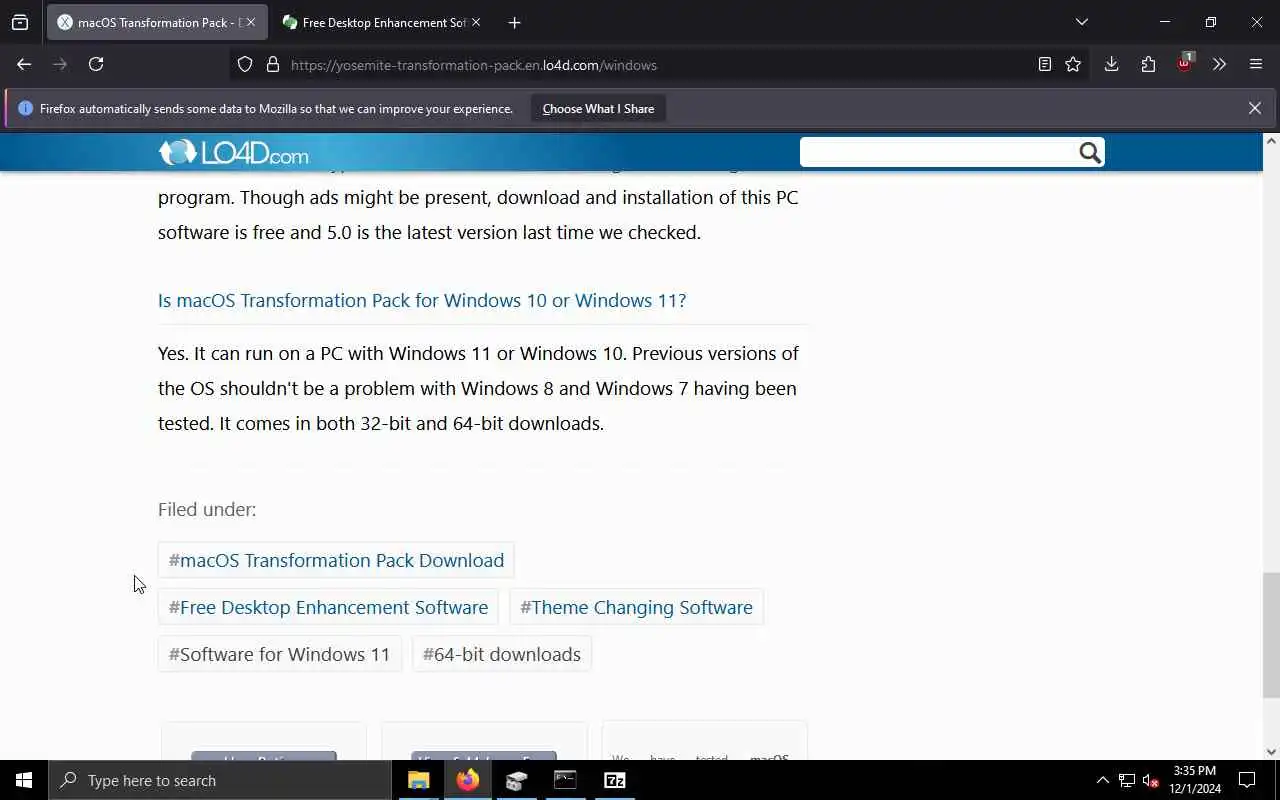Click Choose What I Share button
This screenshot has height=800, width=1280.
[x=598, y=109]
